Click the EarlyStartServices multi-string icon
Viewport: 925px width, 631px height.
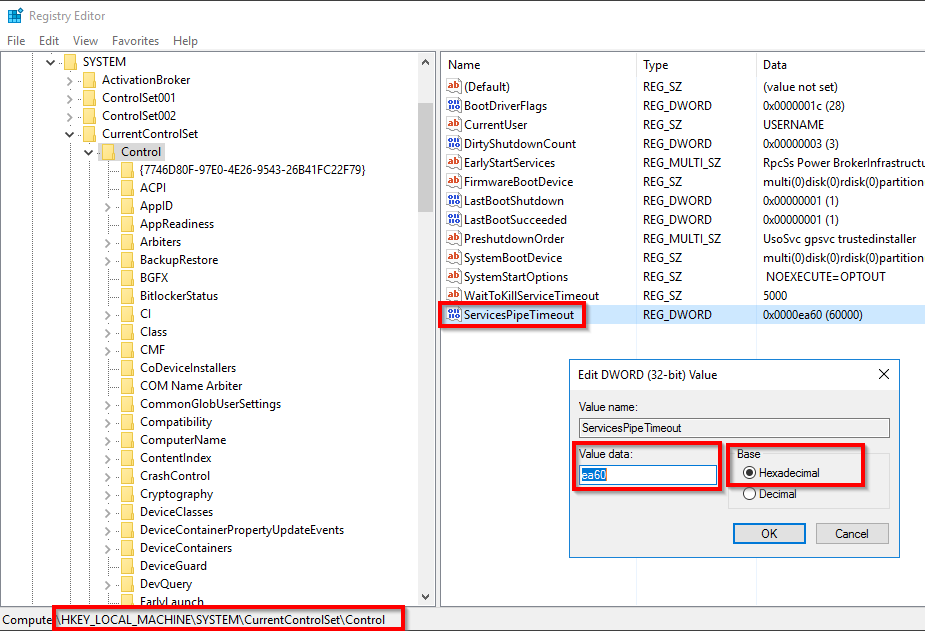(x=454, y=163)
